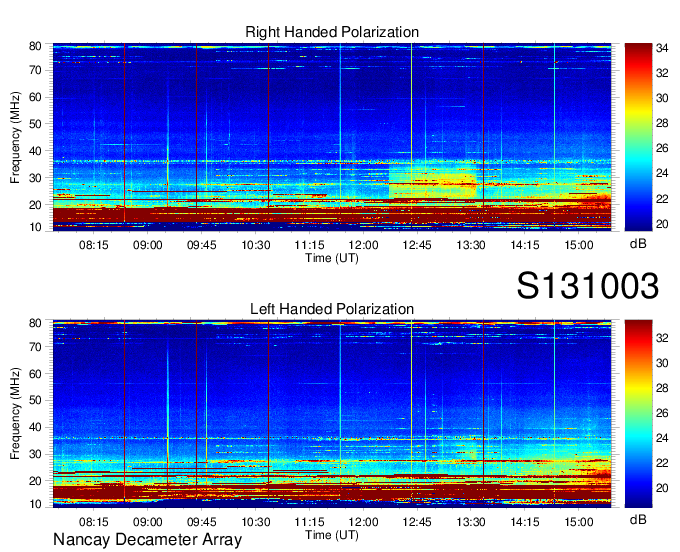The image size is (680, 552).
Task: Click 40 MHz tick on right-handed frequency axis
Action: coord(35,151)
